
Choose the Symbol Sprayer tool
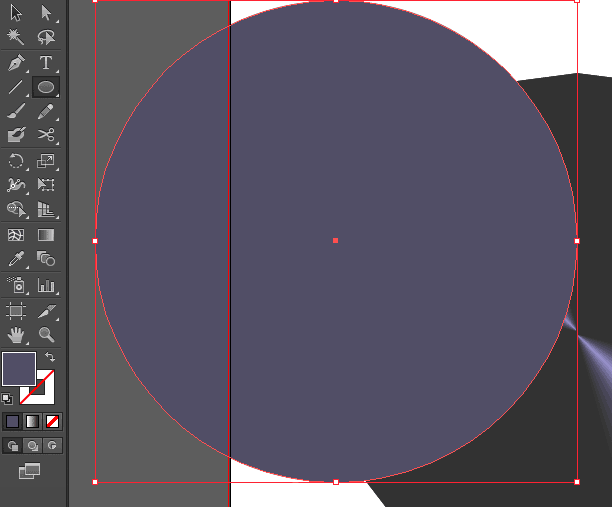[x=16, y=285]
